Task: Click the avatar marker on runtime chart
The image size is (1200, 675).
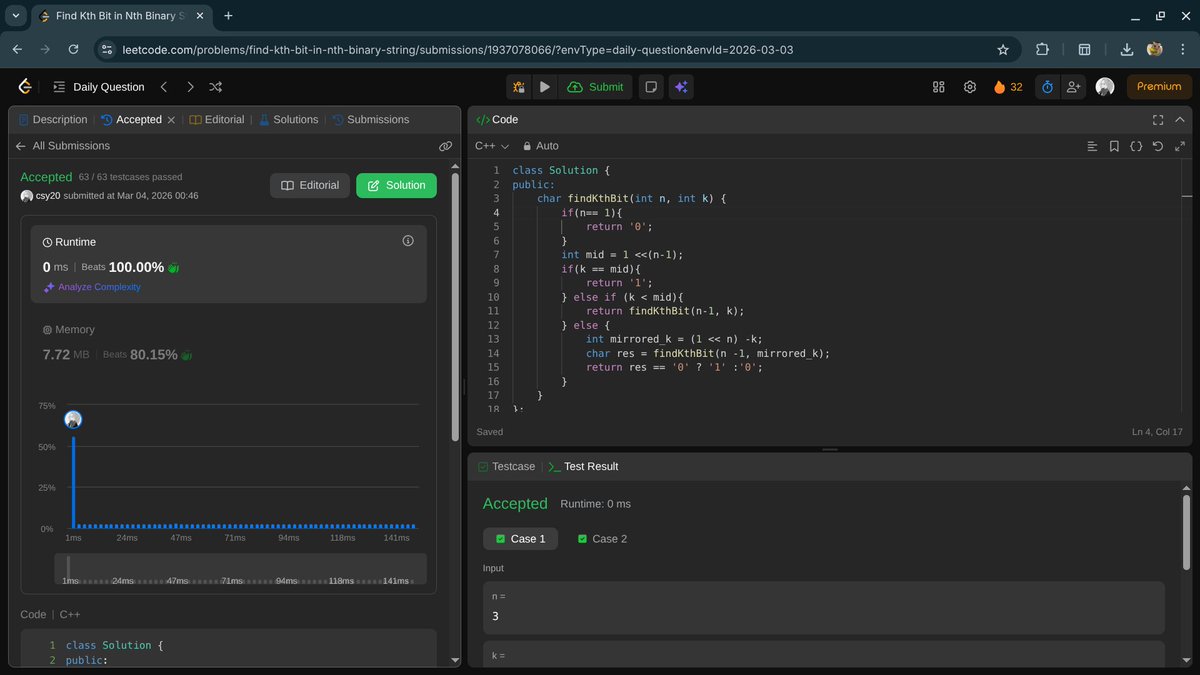Action: (73, 420)
